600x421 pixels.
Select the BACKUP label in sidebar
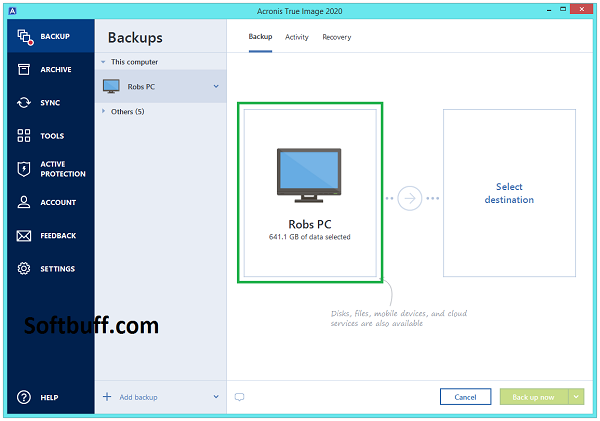[55, 36]
